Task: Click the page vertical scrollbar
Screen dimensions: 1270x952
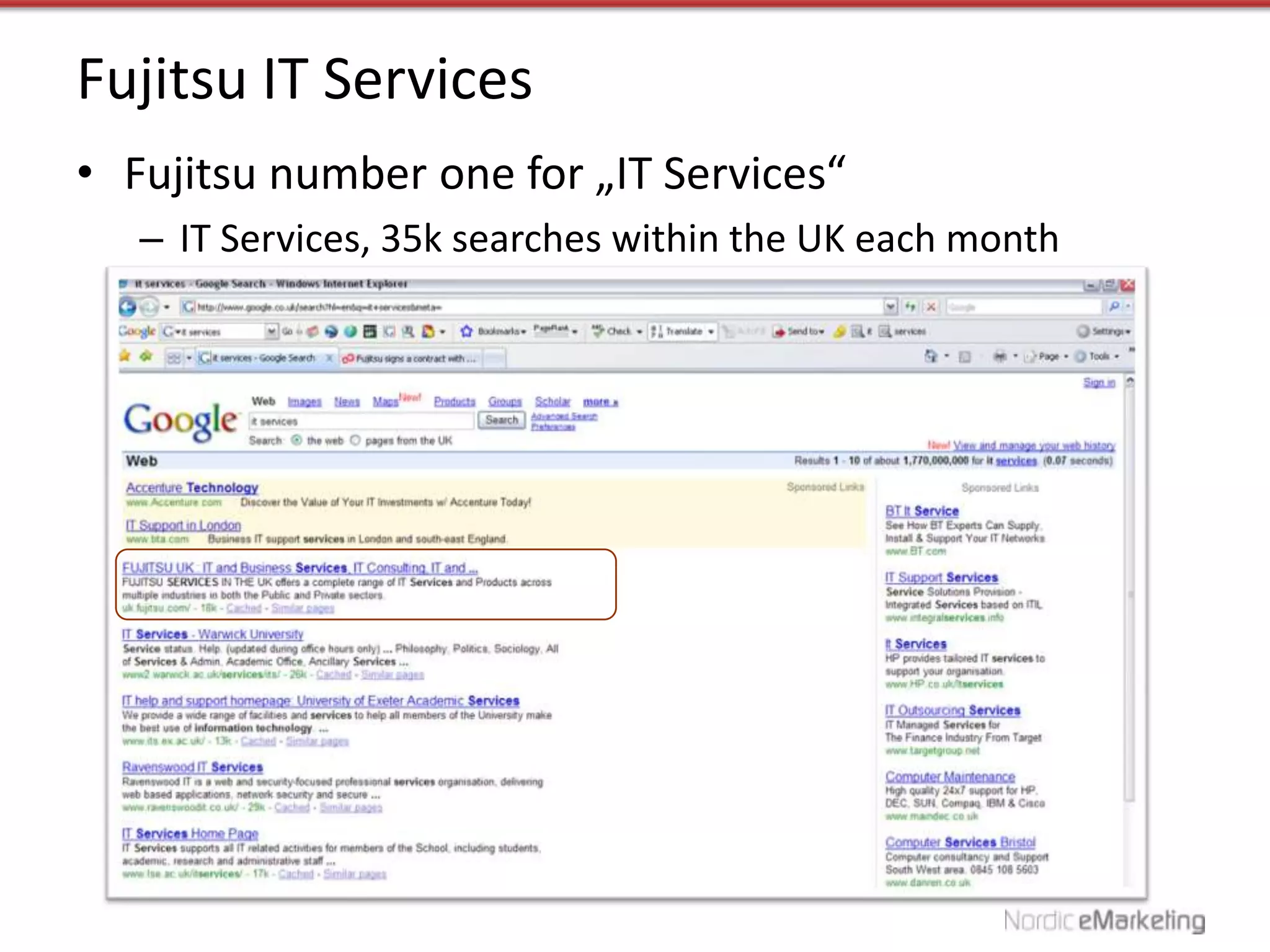Action: pyautogui.click(x=1130, y=595)
